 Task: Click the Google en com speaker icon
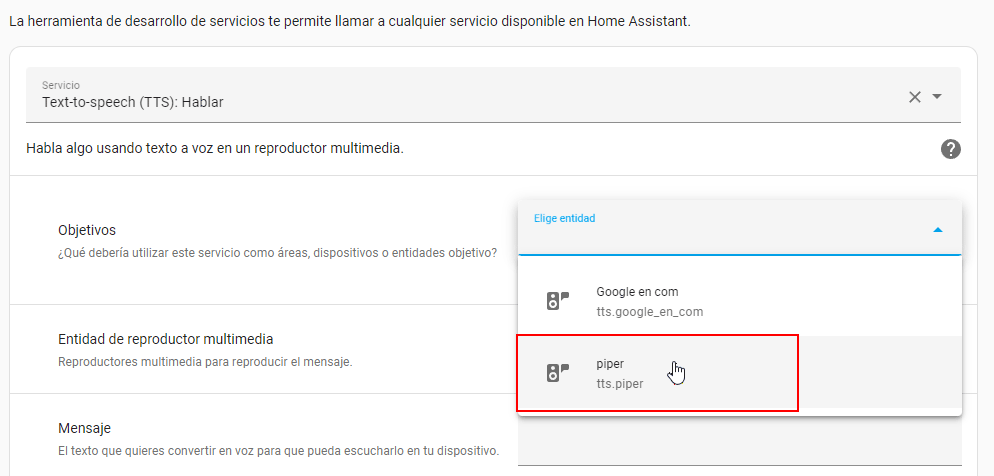557,301
